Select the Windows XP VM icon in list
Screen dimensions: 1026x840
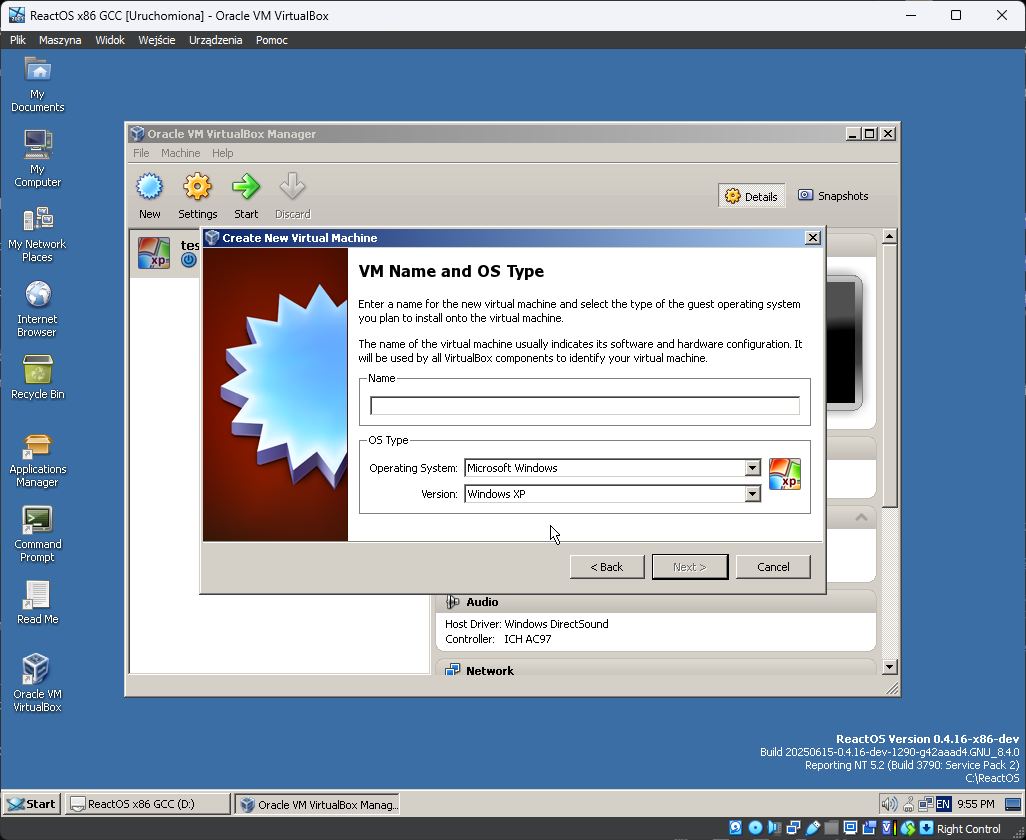pyautogui.click(x=154, y=253)
